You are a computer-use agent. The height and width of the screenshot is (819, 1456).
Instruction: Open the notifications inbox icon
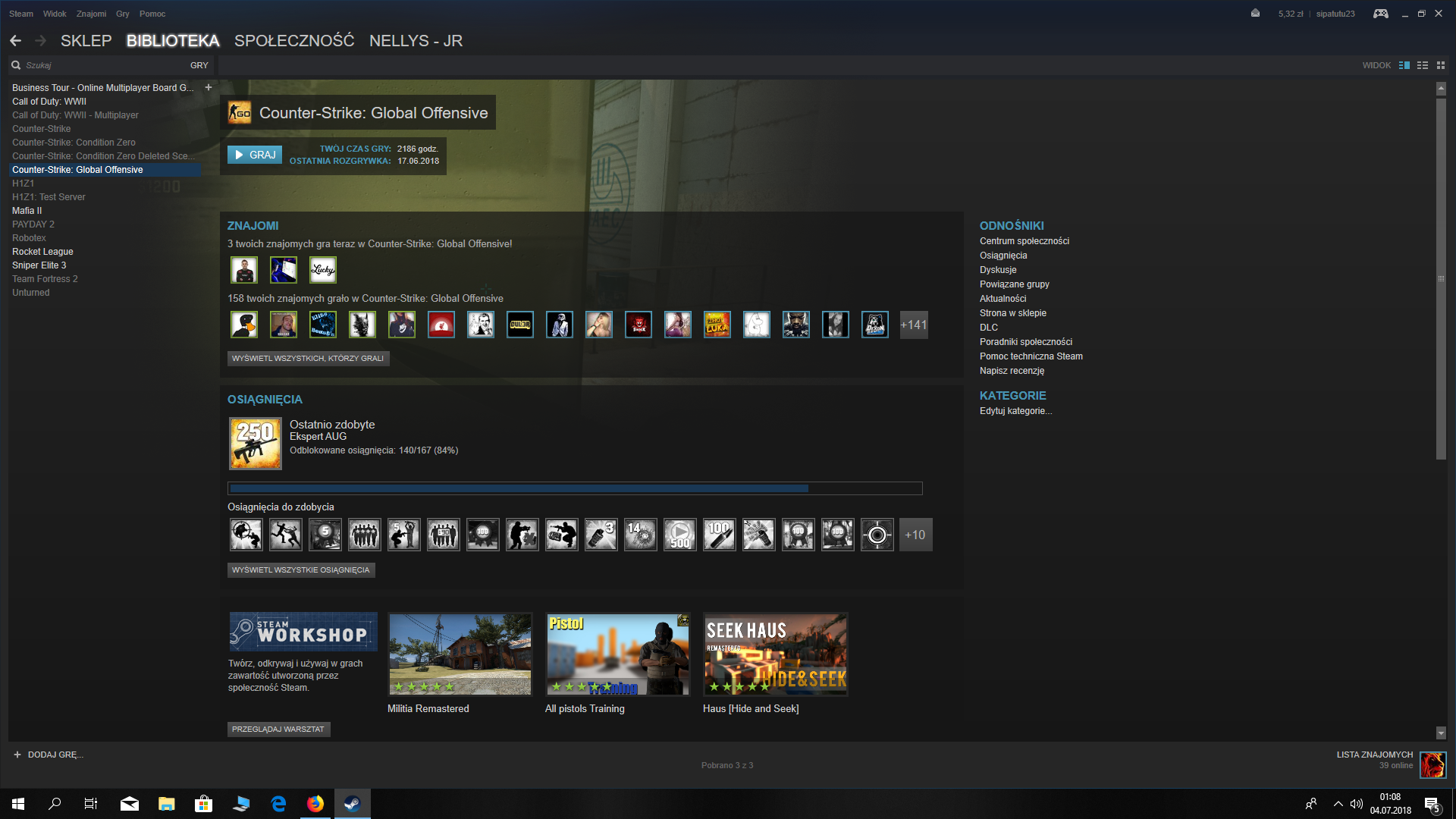[1256, 14]
